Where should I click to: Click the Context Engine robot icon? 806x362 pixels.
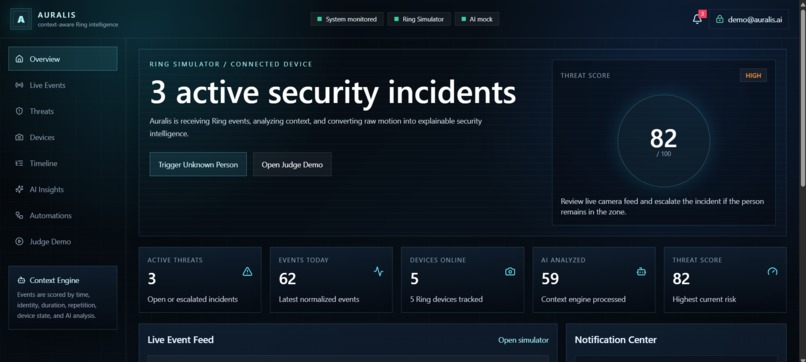click(21, 280)
